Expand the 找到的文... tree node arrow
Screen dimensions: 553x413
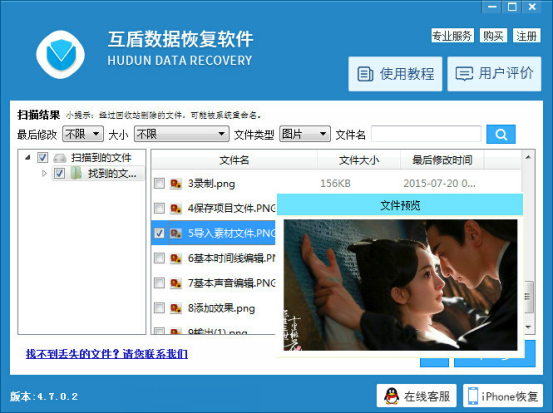click(44, 173)
